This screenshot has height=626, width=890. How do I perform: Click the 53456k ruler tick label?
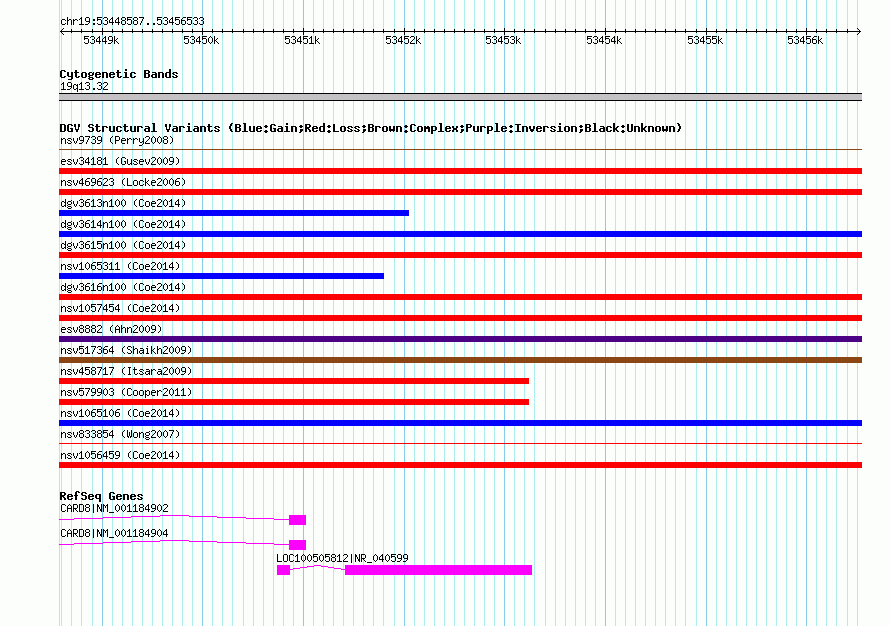[805, 40]
